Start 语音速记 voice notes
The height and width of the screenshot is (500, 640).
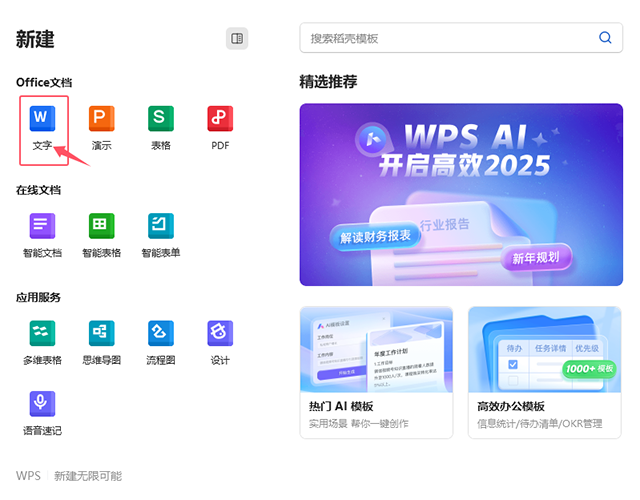(x=42, y=404)
